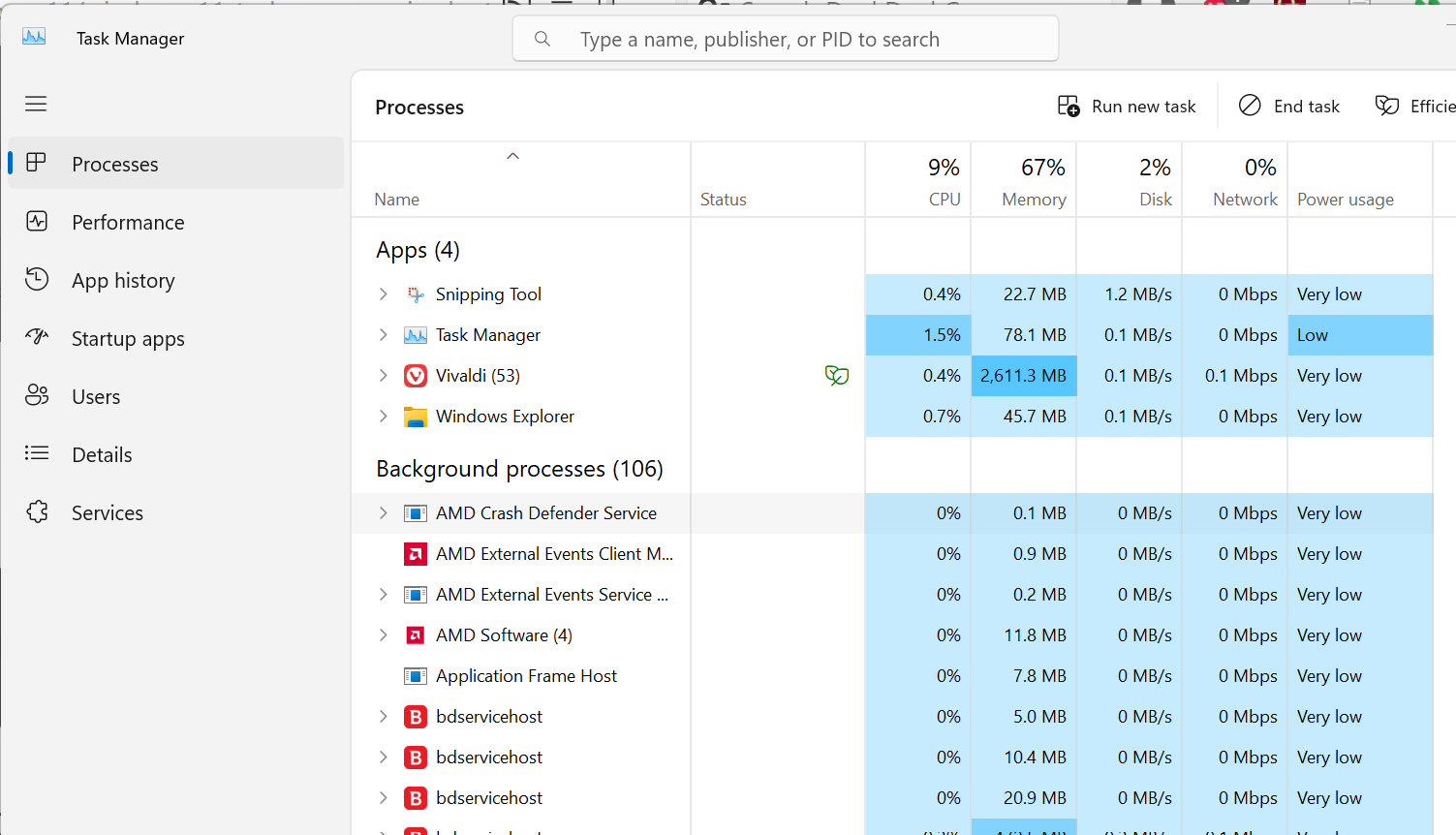Click the Task Manager row icon
This screenshot has height=835, width=1456.
416,335
